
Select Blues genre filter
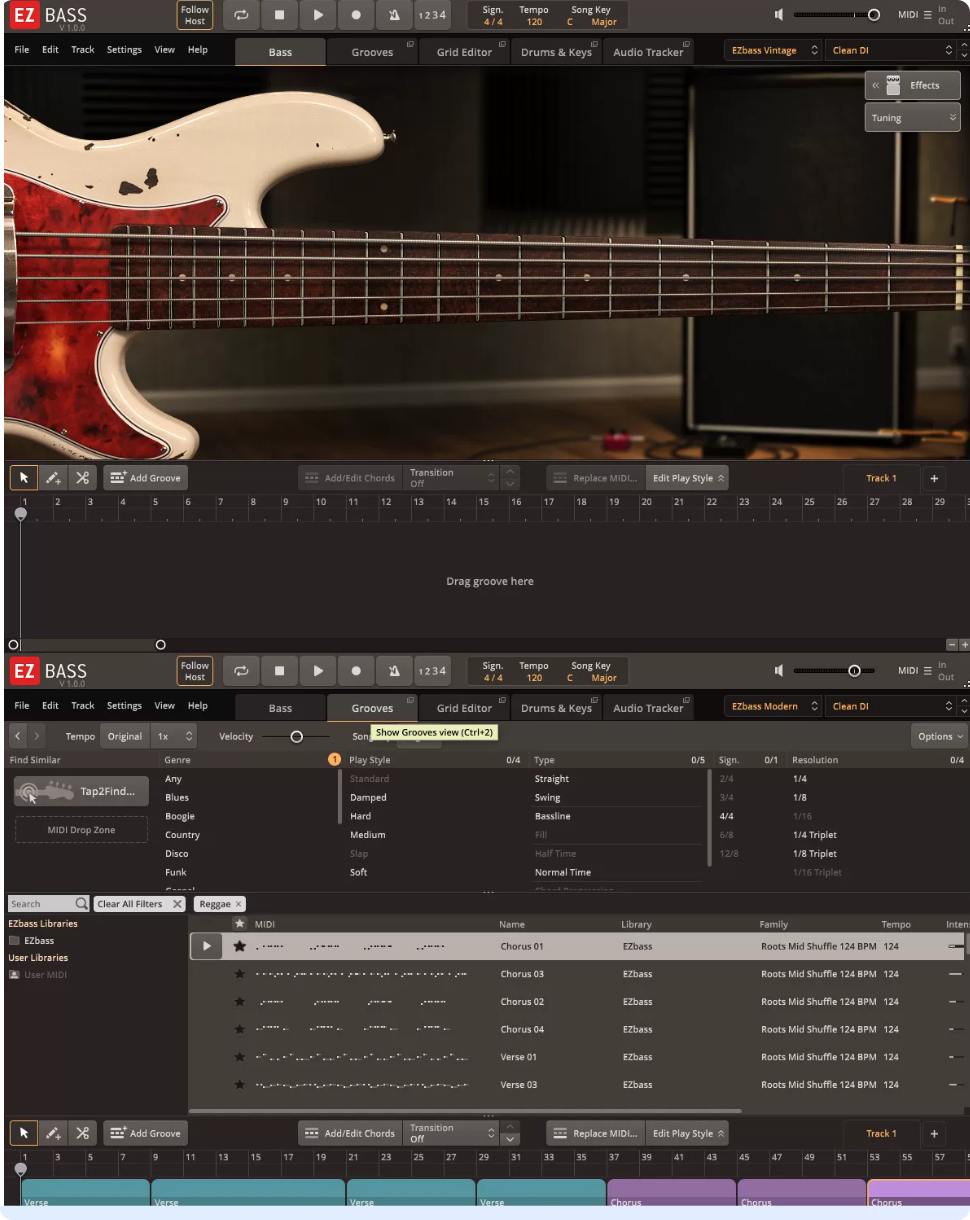pyautogui.click(x=177, y=798)
